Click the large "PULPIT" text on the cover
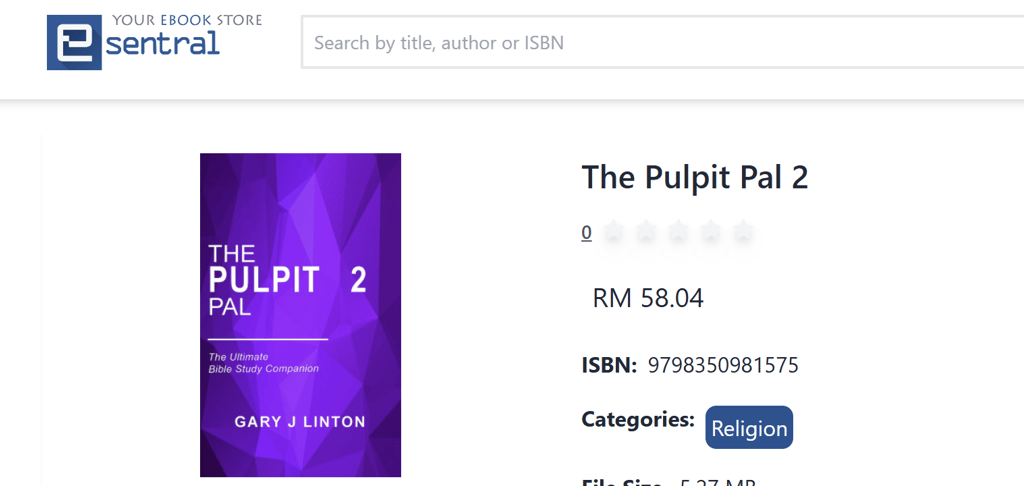The image size is (1024, 486). pos(263,280)
